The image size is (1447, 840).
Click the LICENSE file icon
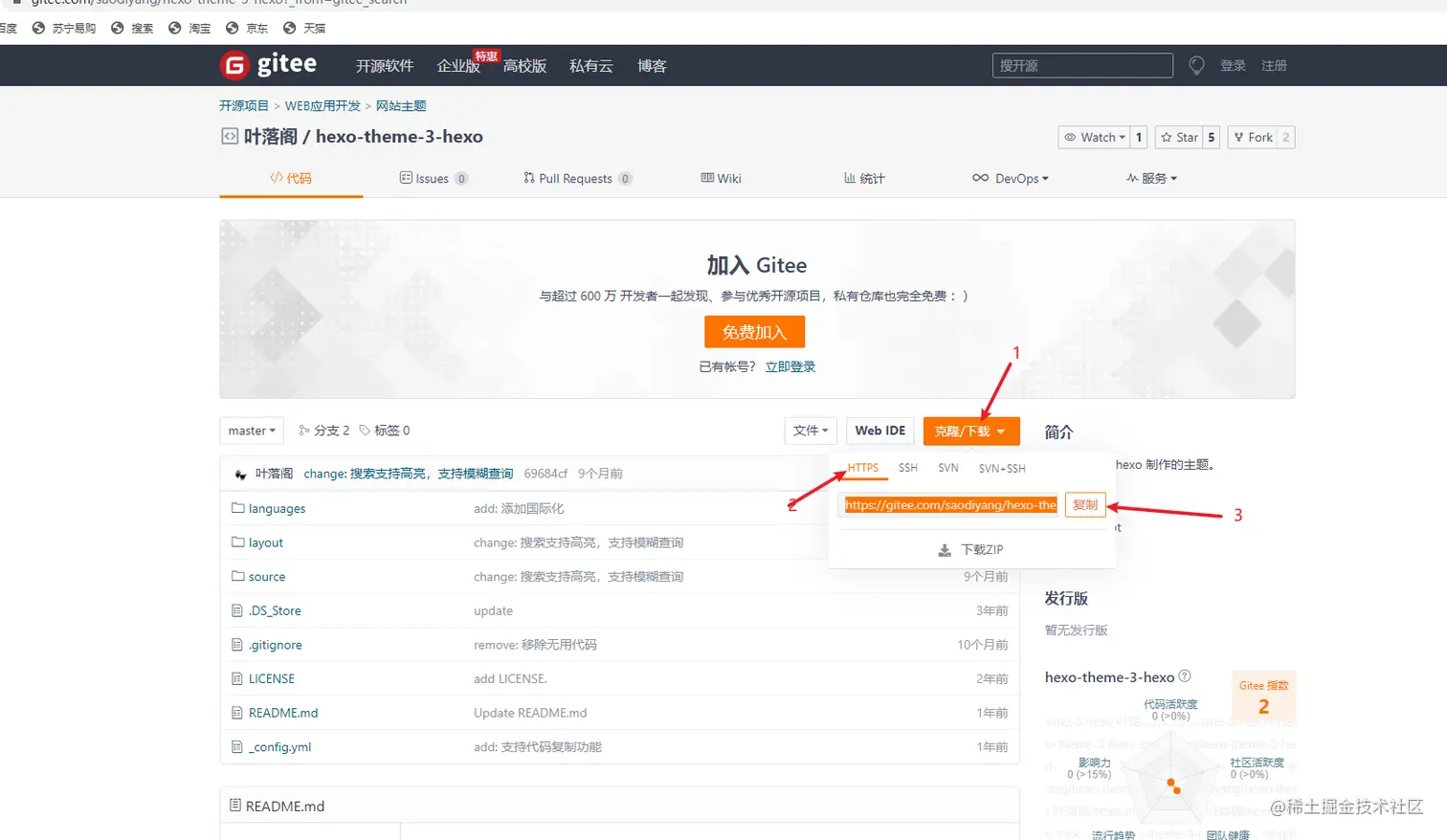click(237, 678)
